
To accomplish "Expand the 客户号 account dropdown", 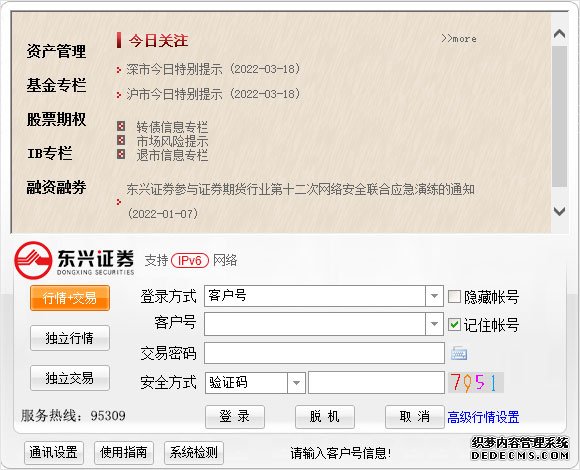I will click(434, 324).
